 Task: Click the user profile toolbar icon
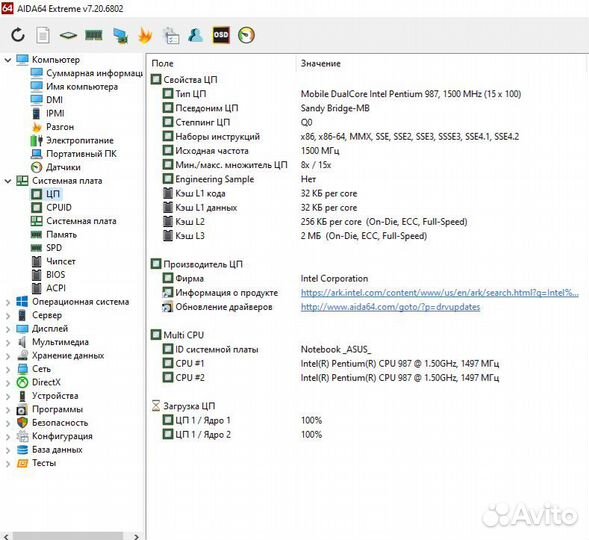pyautogui.click(x=196, y=35)
